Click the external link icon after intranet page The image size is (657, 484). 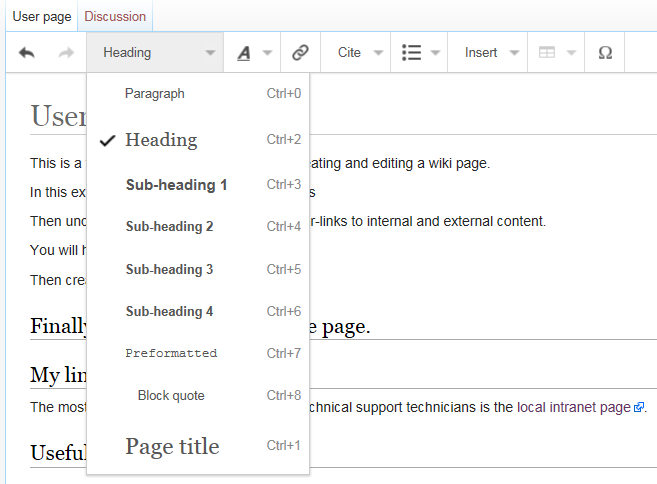640,408
